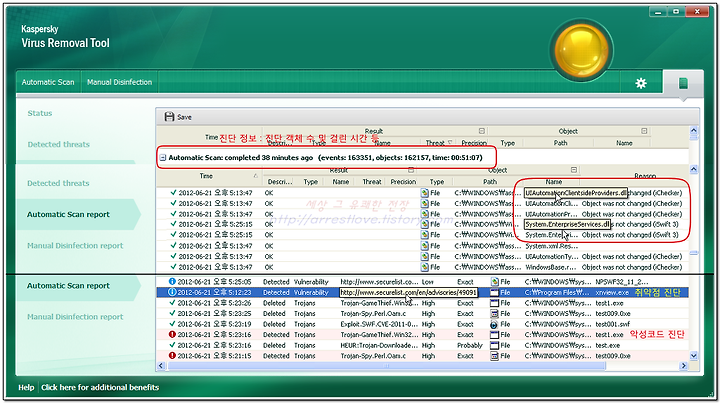Click file type icon on test001.swf row

pyautogui.click(x=494, y=324)
